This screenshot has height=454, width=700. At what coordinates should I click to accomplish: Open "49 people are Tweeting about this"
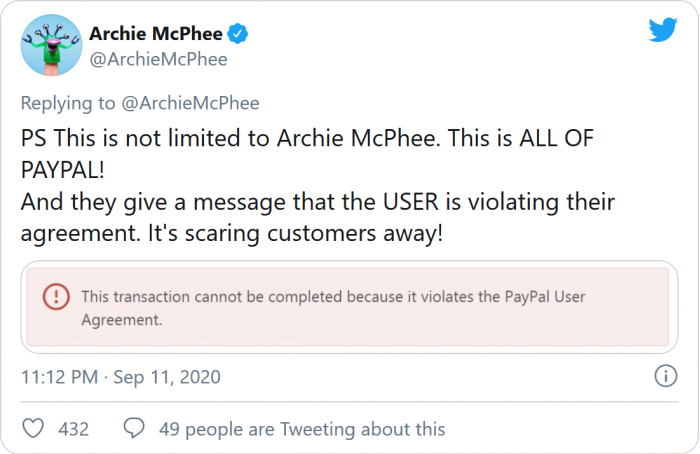[302, 429]
